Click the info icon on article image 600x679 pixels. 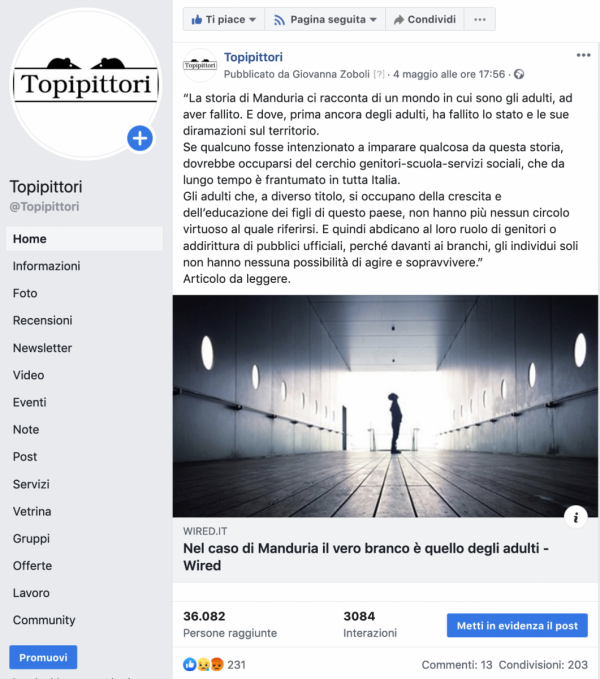click(x=576, y=517)
